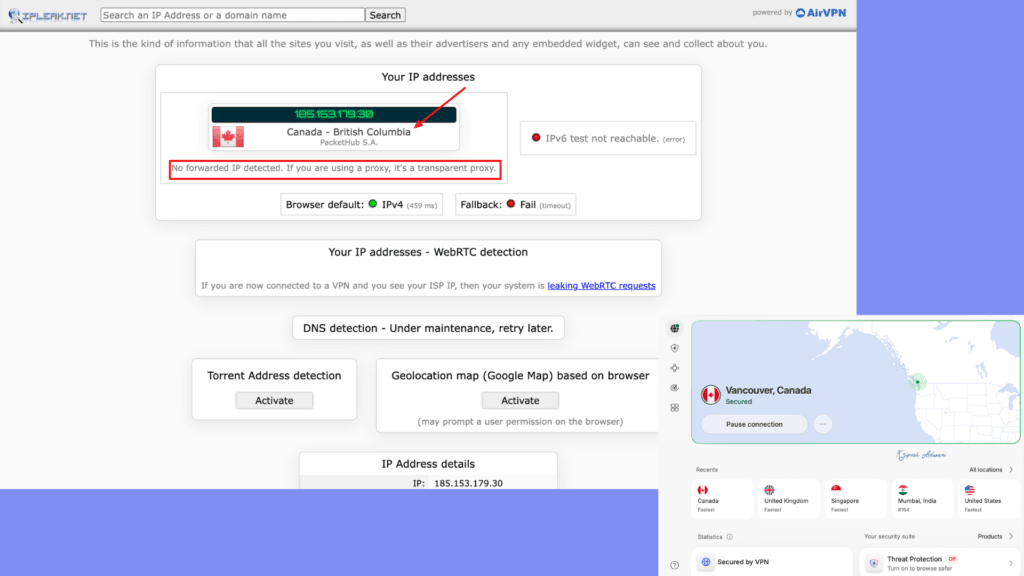Click the Secured by VPN globe icon

[706, 562]
